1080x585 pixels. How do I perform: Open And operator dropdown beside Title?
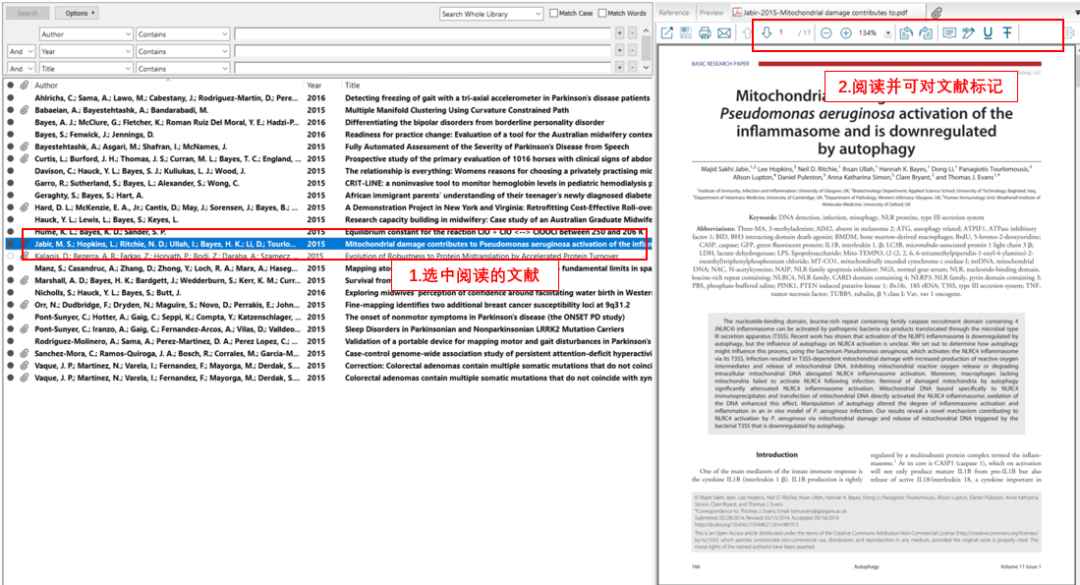coord(21,68)
